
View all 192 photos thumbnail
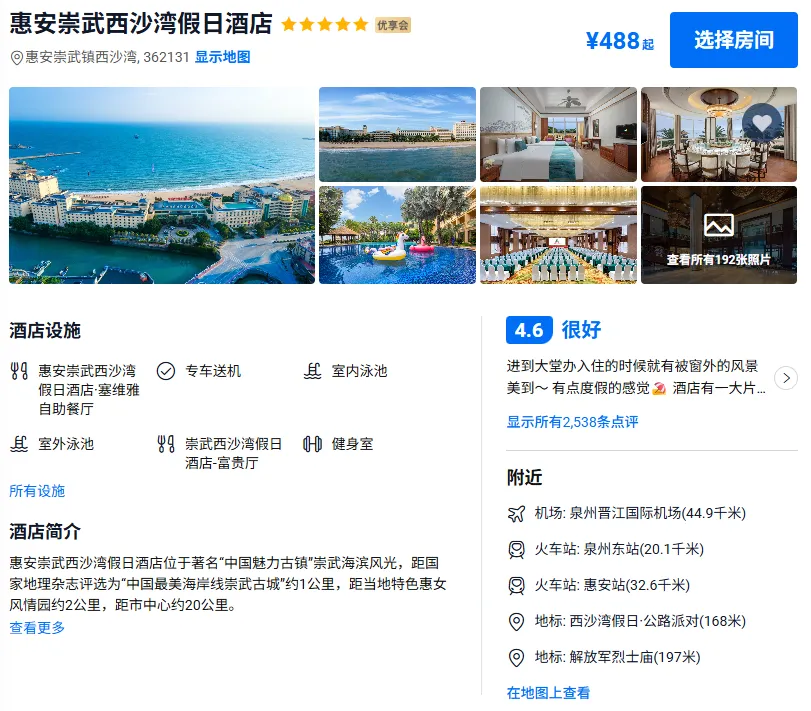719,235
